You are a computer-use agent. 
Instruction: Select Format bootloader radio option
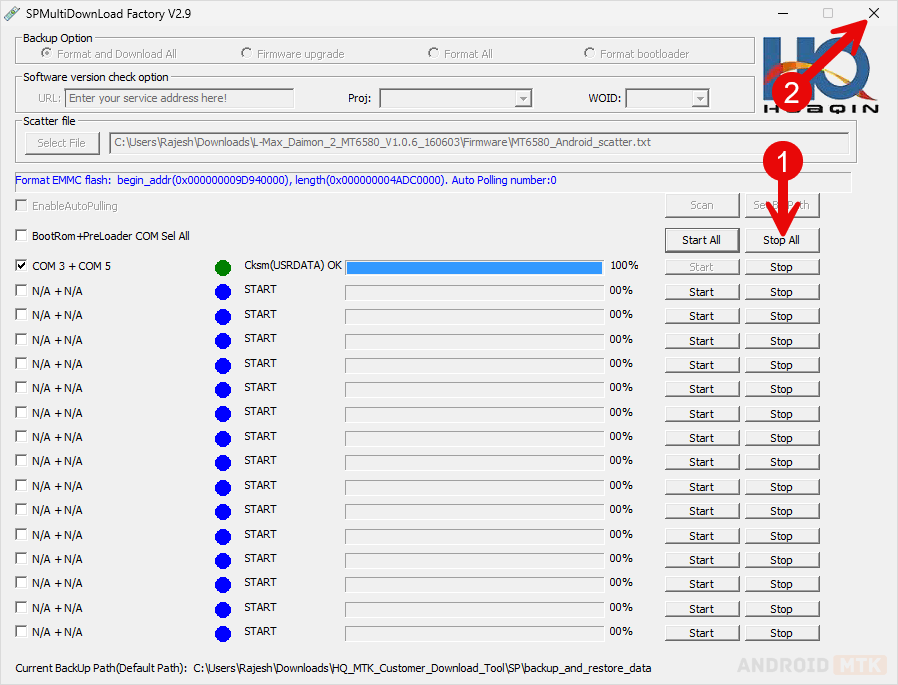[x=590, y=53]
